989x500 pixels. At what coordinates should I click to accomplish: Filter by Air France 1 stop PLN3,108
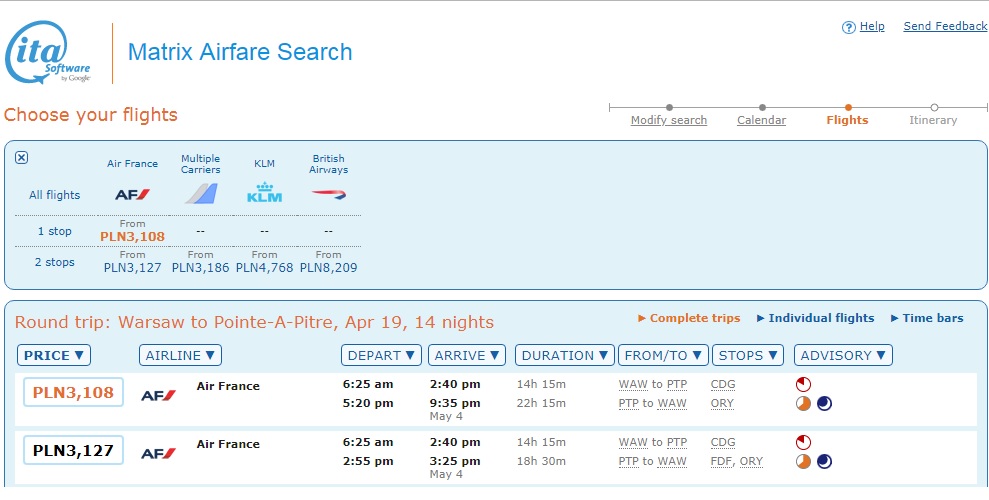tap(132, 236)
